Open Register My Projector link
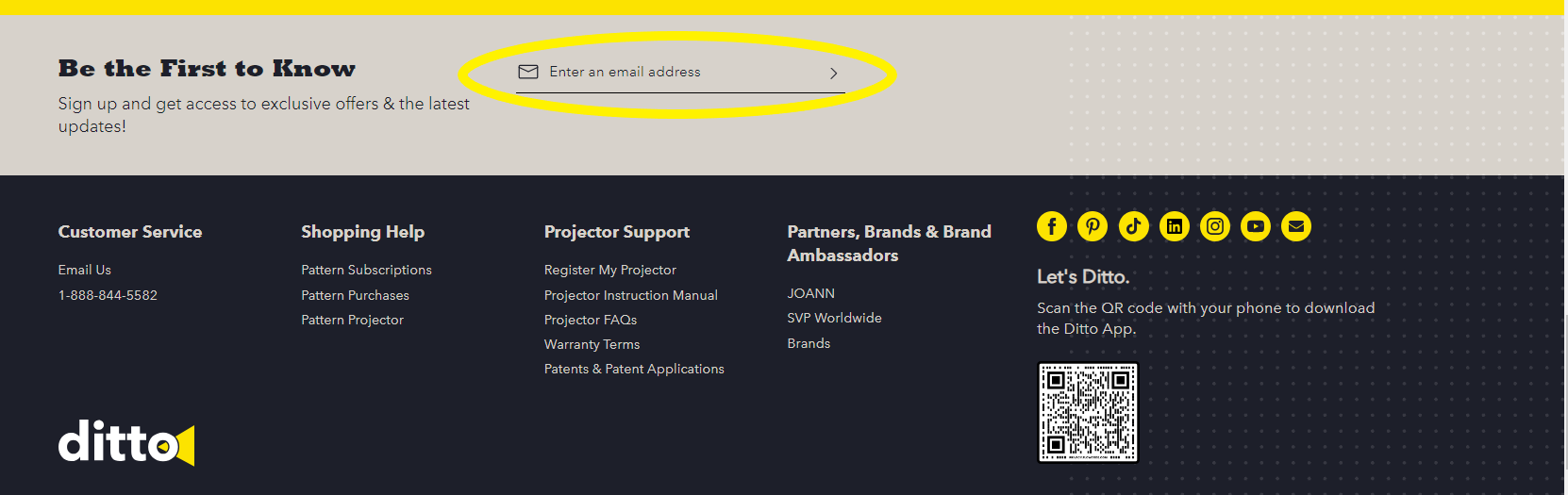 click(610, 270)
